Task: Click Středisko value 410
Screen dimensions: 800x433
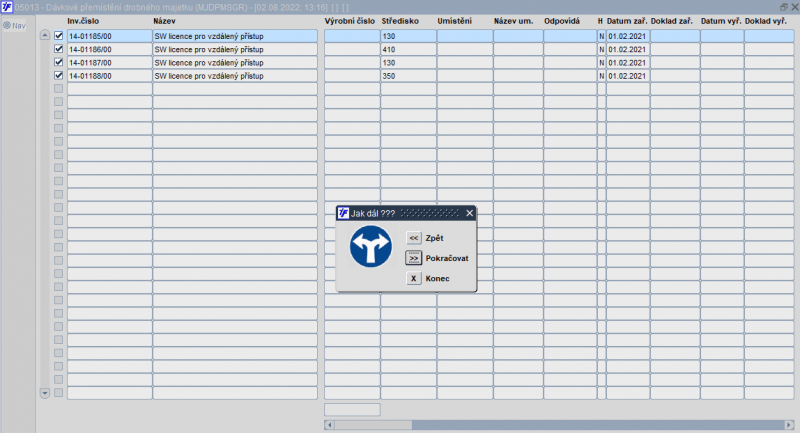Action: pyautogui.click(x=408, y=49)
